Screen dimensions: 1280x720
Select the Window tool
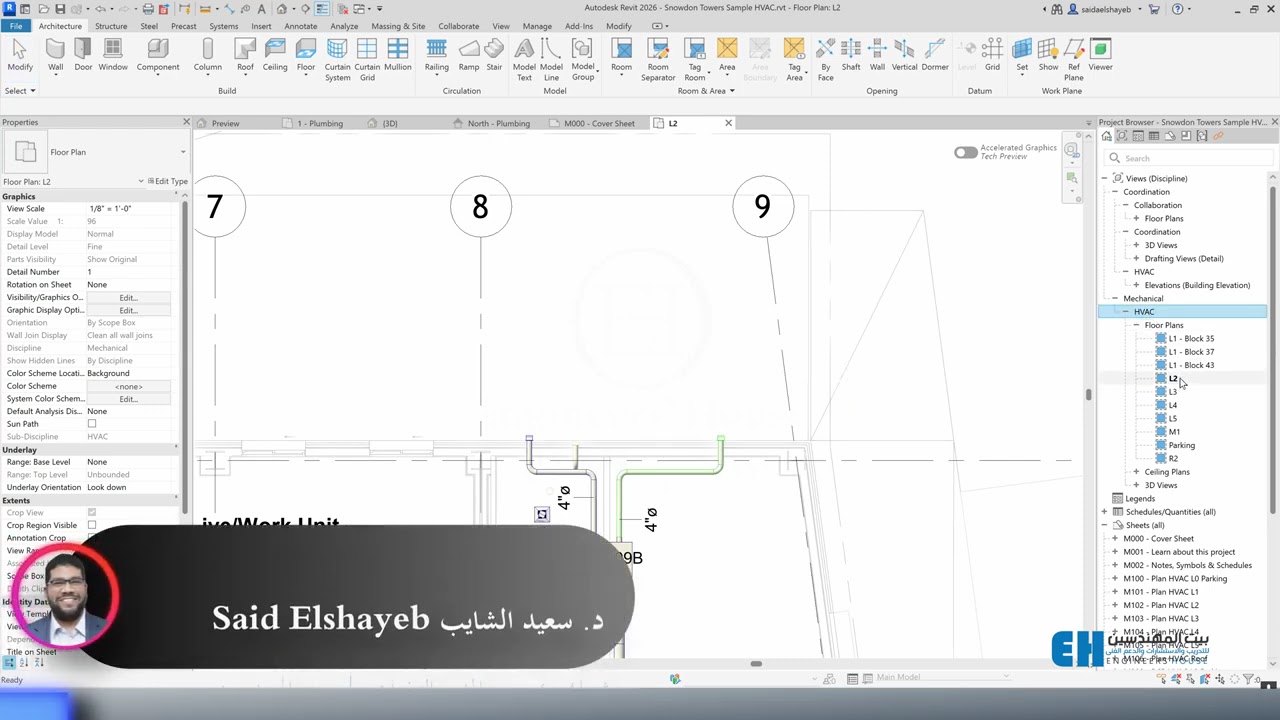[x=113, y=55]
